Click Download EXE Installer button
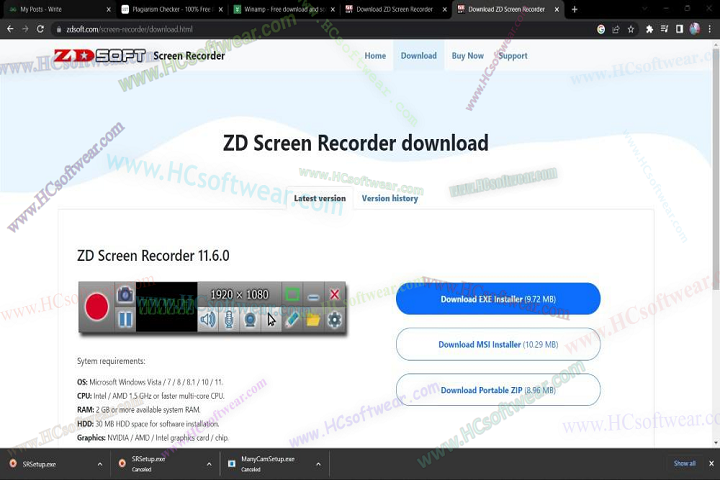Image resolution: width=720 pixels, height=480 pixels. tap(498, 299)
